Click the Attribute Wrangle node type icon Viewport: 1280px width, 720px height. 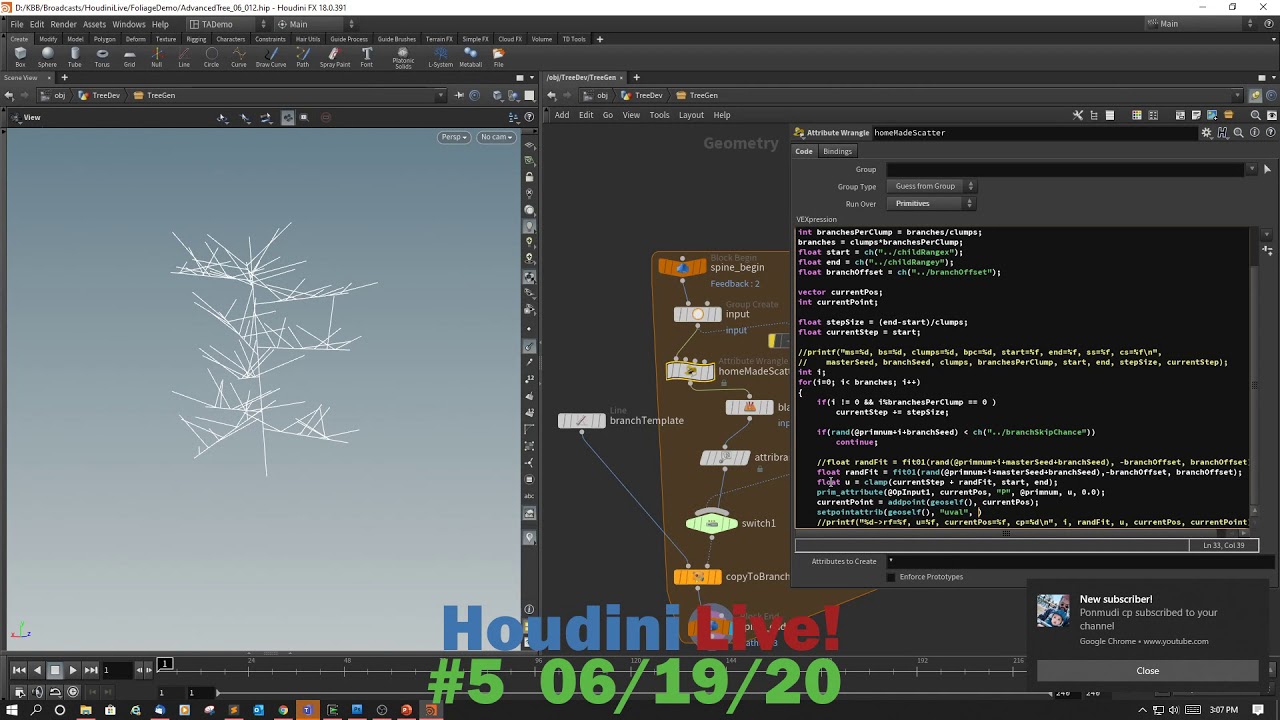pos(799,132)
